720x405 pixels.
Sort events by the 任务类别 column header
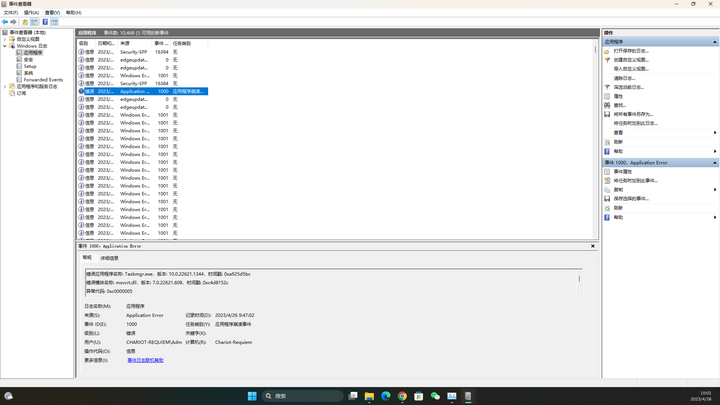[189, 43]
